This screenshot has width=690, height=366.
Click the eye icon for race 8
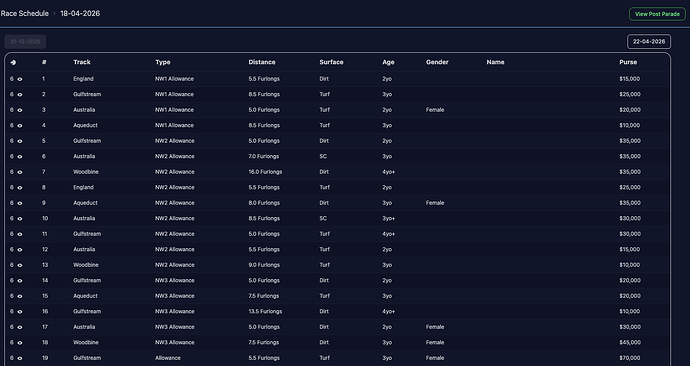pos(20,187)
